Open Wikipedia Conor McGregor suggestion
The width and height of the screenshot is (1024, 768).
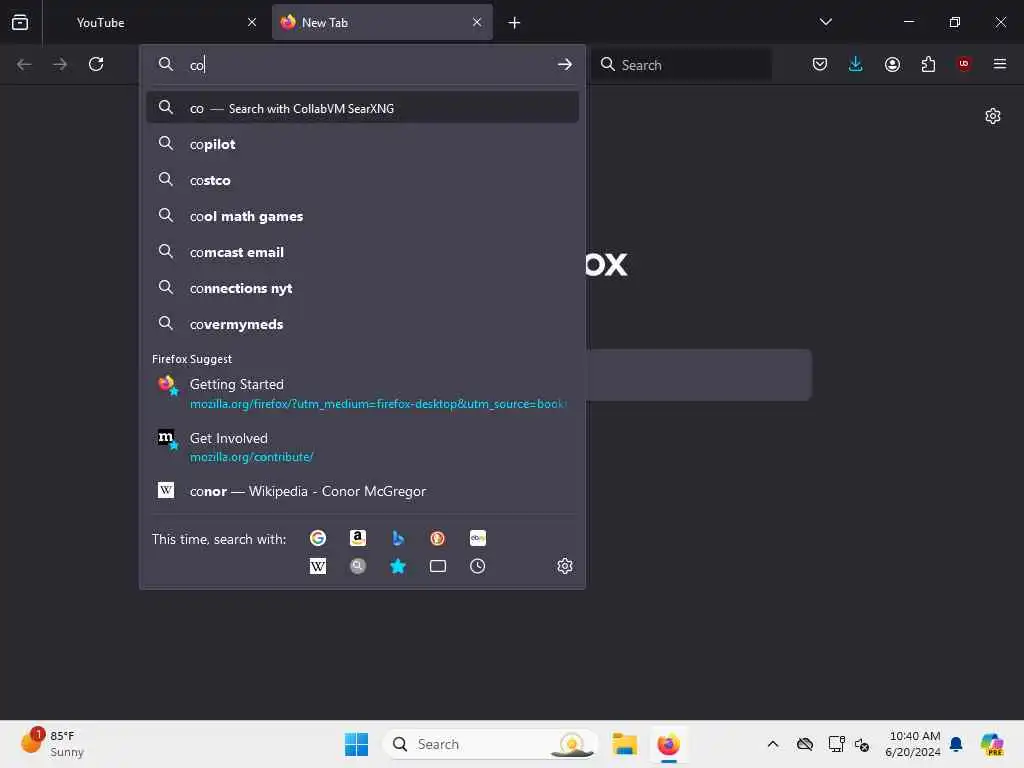click(363, 491)
